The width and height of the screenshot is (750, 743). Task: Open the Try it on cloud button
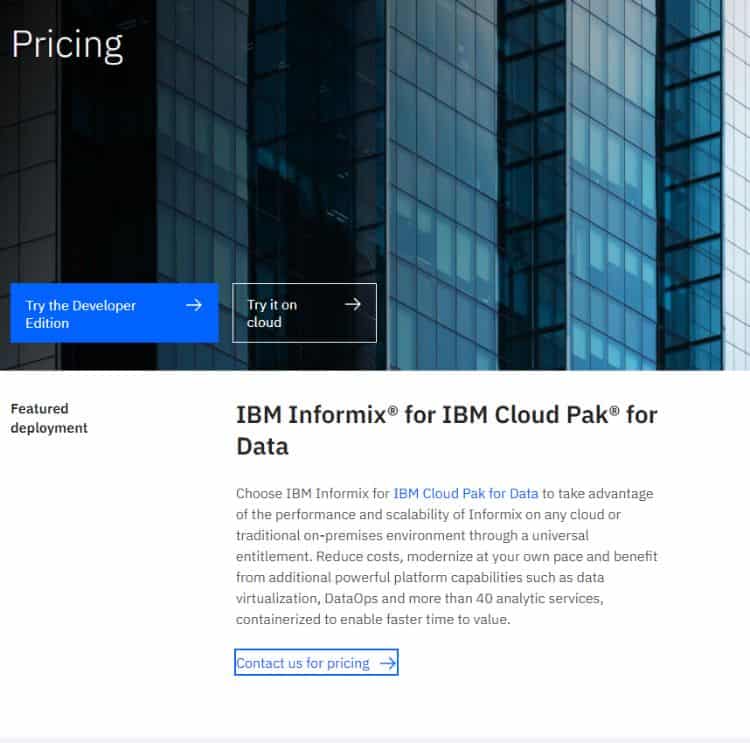point(304,313)
